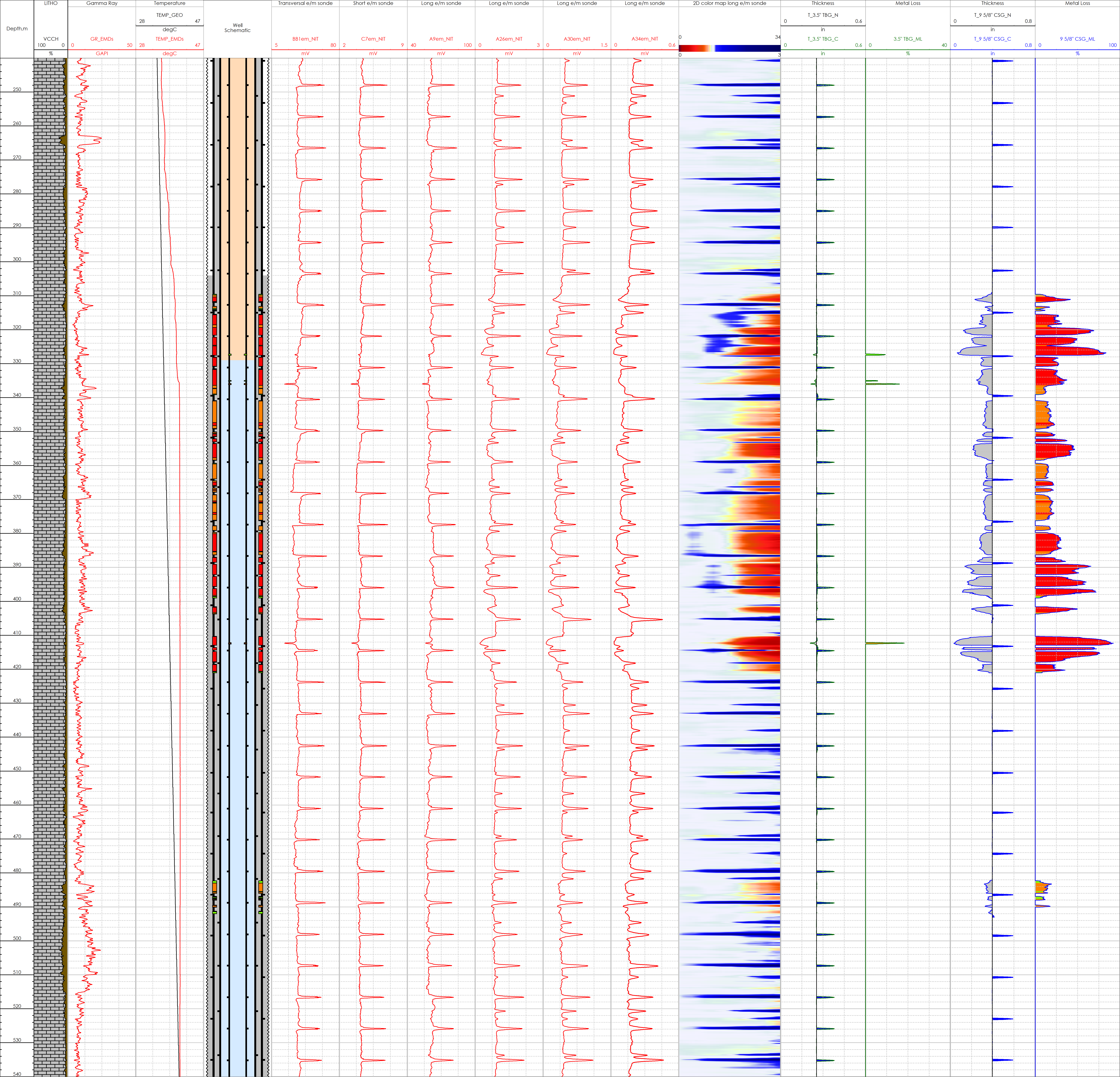Select the T_3.5" TBG_N thickness label
The height and width of the screenshot is (1077, 1120).
click(x=823, y=15)
